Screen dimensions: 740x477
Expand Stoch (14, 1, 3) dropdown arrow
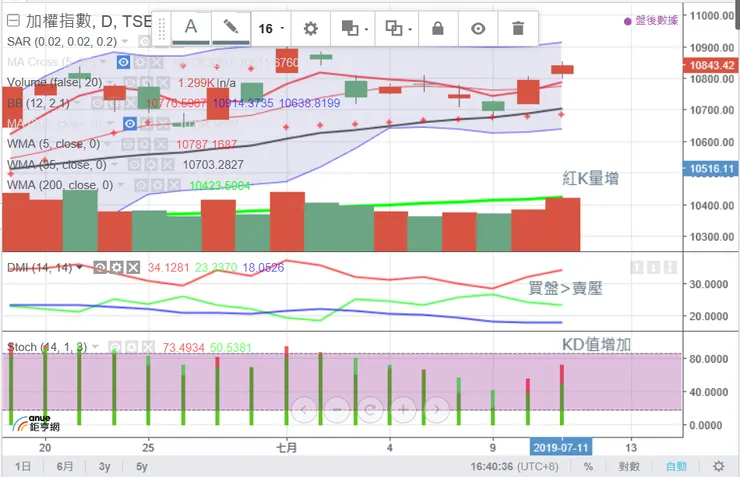[95, 347]
